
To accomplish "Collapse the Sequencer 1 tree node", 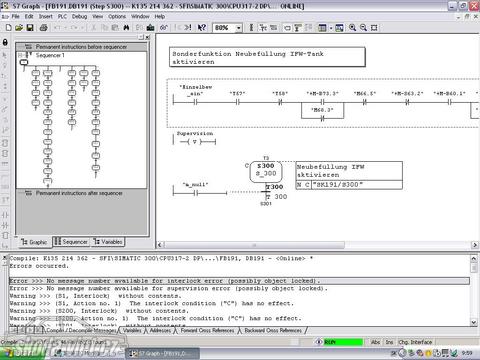I will click(x=20, y=55).
